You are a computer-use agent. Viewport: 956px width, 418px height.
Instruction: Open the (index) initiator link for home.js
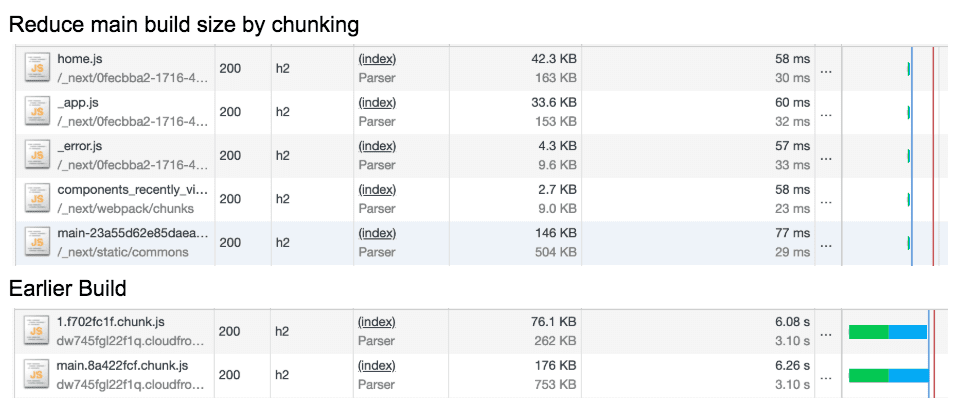click(x=376, y=60)
